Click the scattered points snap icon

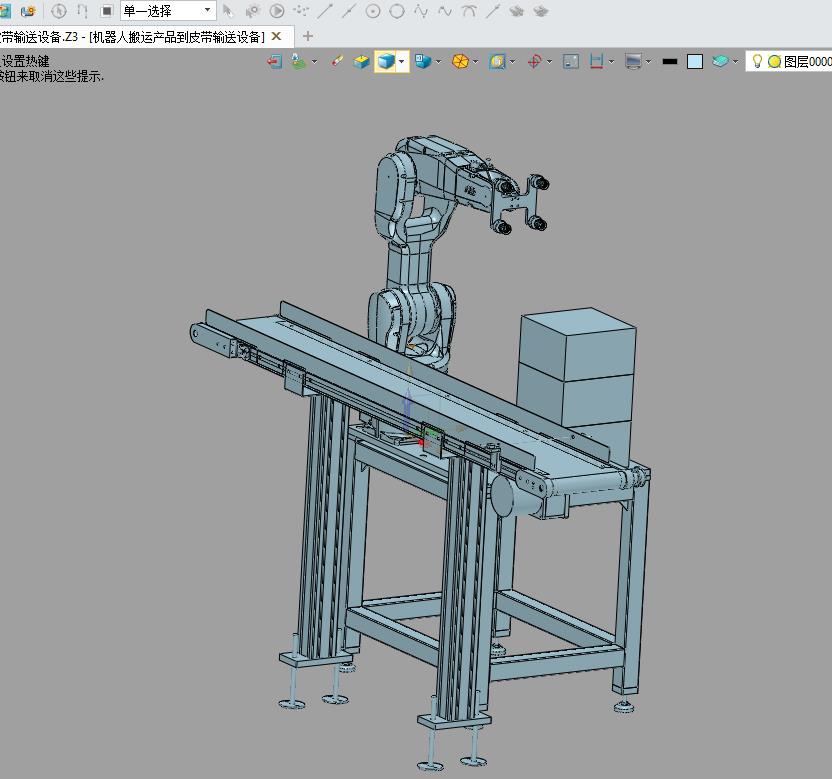tap(301, 11)
